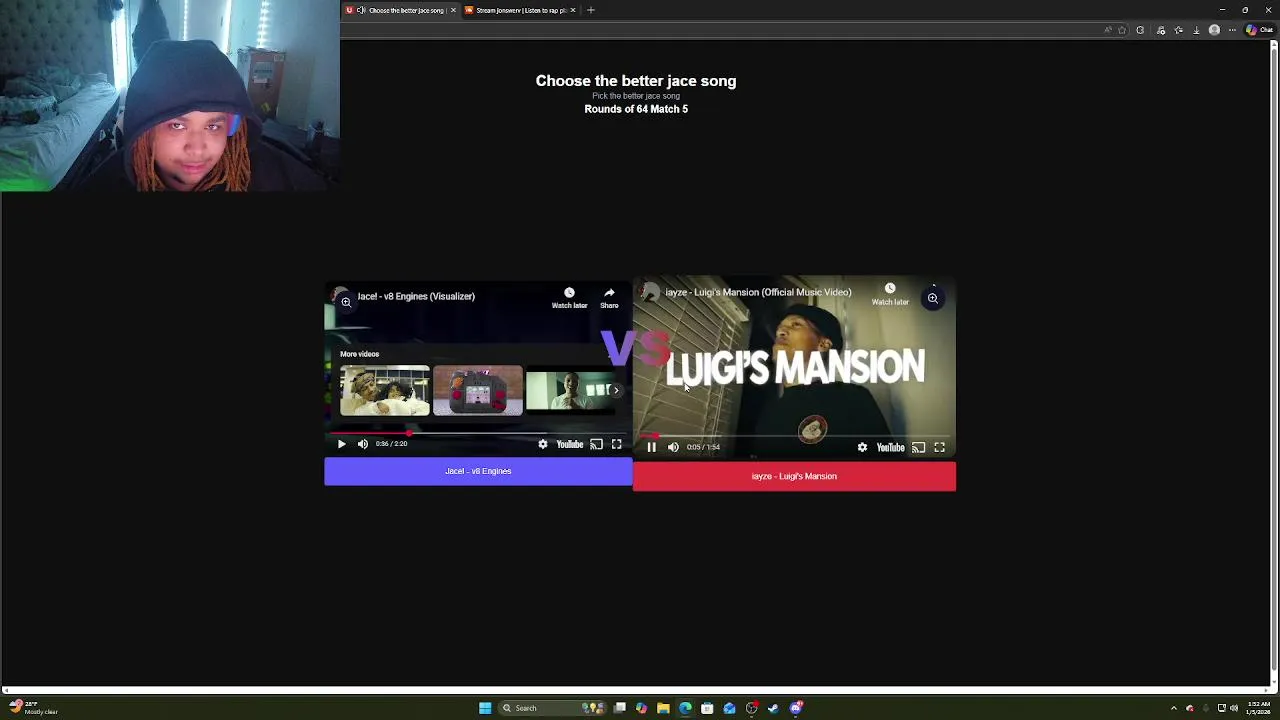Open v8 Engines (Visualizer) video title
This screenshot has width=1280, height=720.
pyautogui.click(x=416, y=296)
